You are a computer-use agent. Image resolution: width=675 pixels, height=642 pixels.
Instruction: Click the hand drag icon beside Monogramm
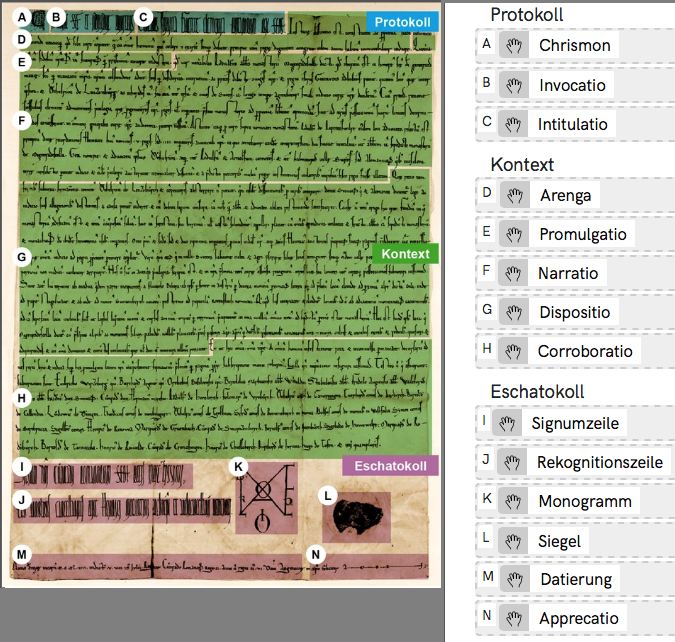pyautogui.click(x=513, y=501)
